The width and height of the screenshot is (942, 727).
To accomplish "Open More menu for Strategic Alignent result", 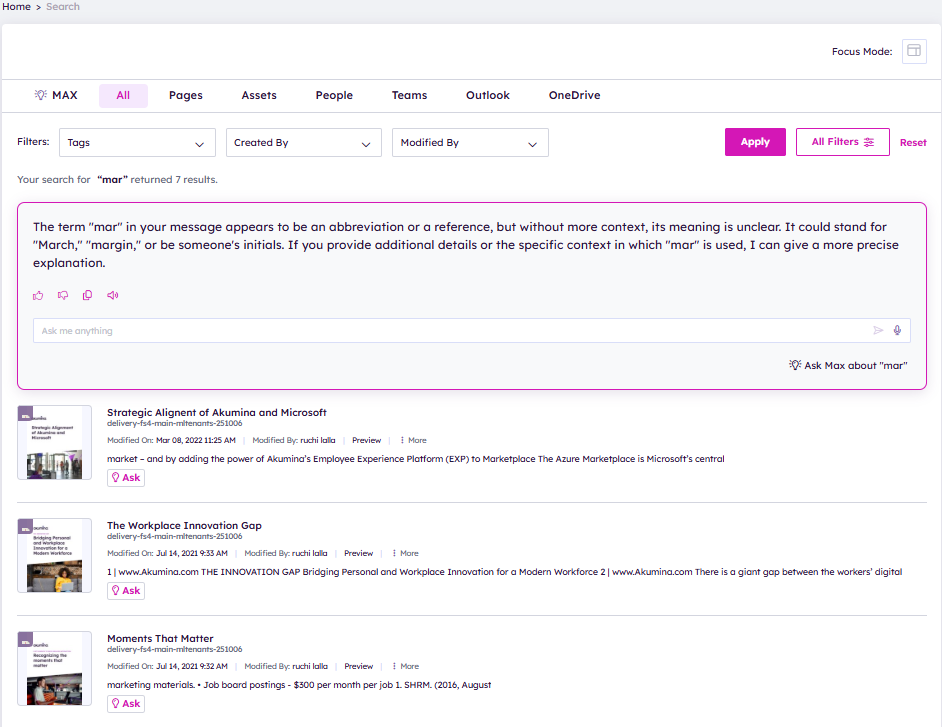I will pyautogui.click(x=413, y=440).
